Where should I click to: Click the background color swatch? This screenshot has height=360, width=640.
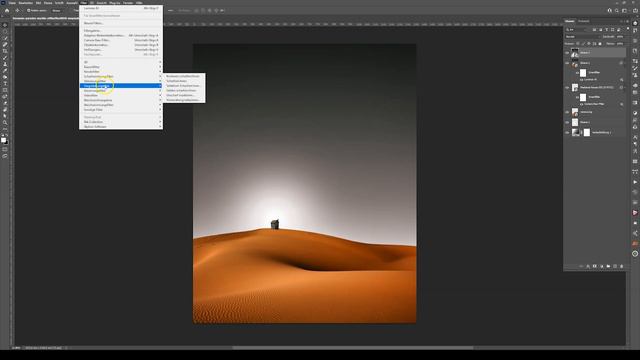coord(6,142)
